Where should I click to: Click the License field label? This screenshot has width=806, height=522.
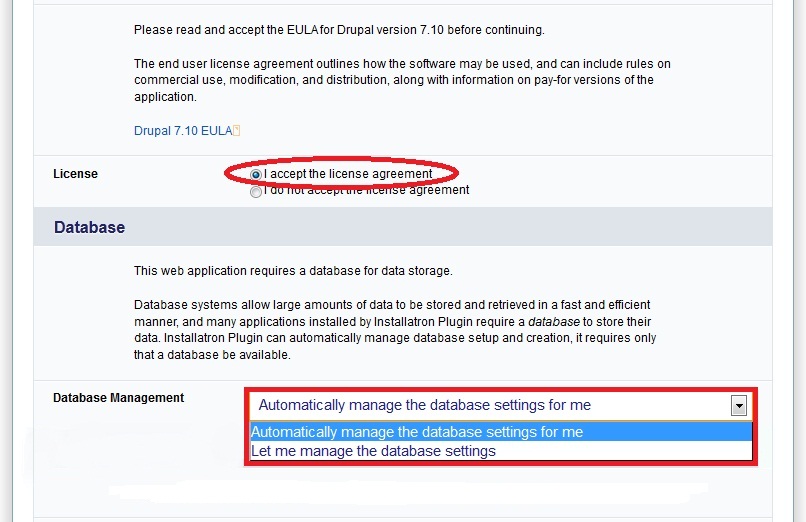pos(75,174)
